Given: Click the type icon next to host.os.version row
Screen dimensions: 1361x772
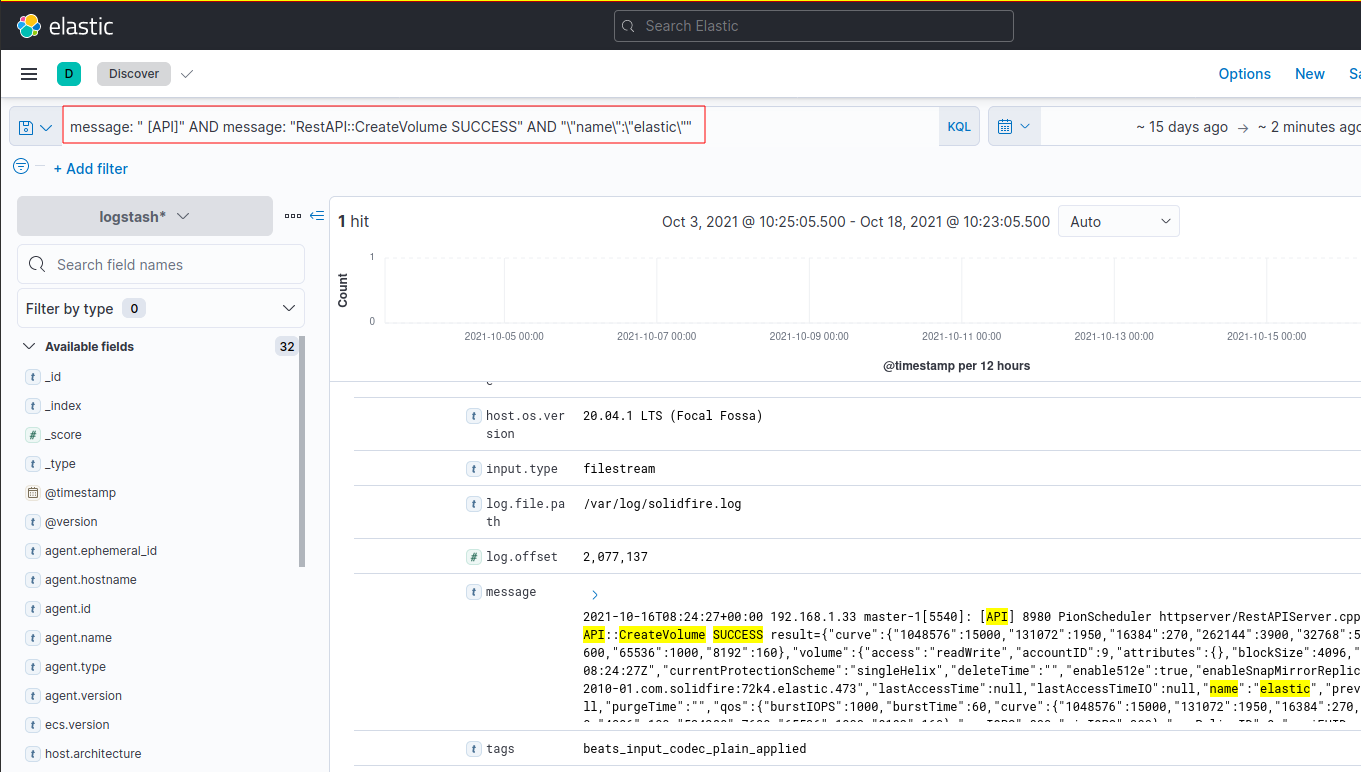Looking at the screenshot, I should [474, 416].
